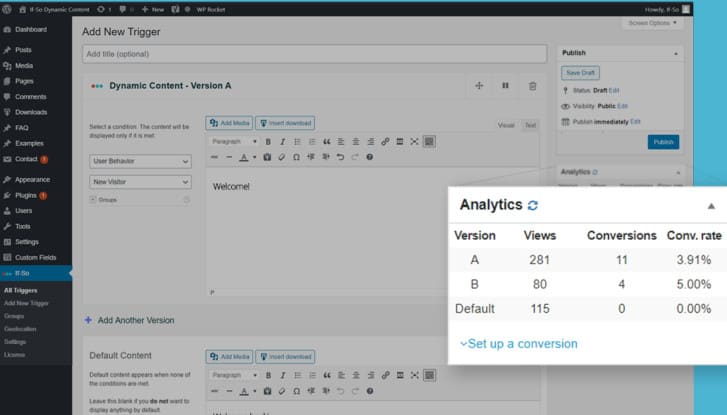
Task: Align text center in Version A editor
Action: click(x=356, y=142)
